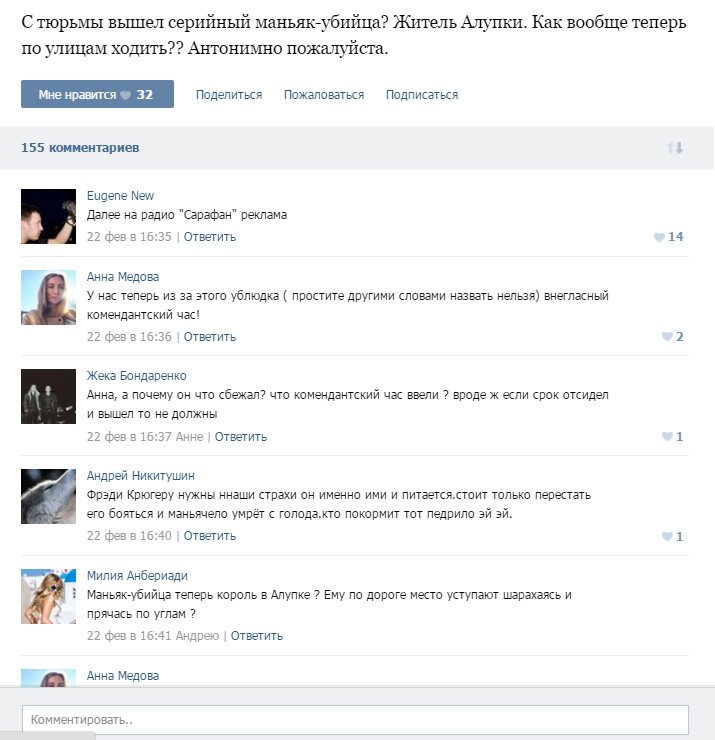Screen dimensions: 715x740
Task: Click the 22 фев в 16:35 timestamp
Action: [129, 237]
